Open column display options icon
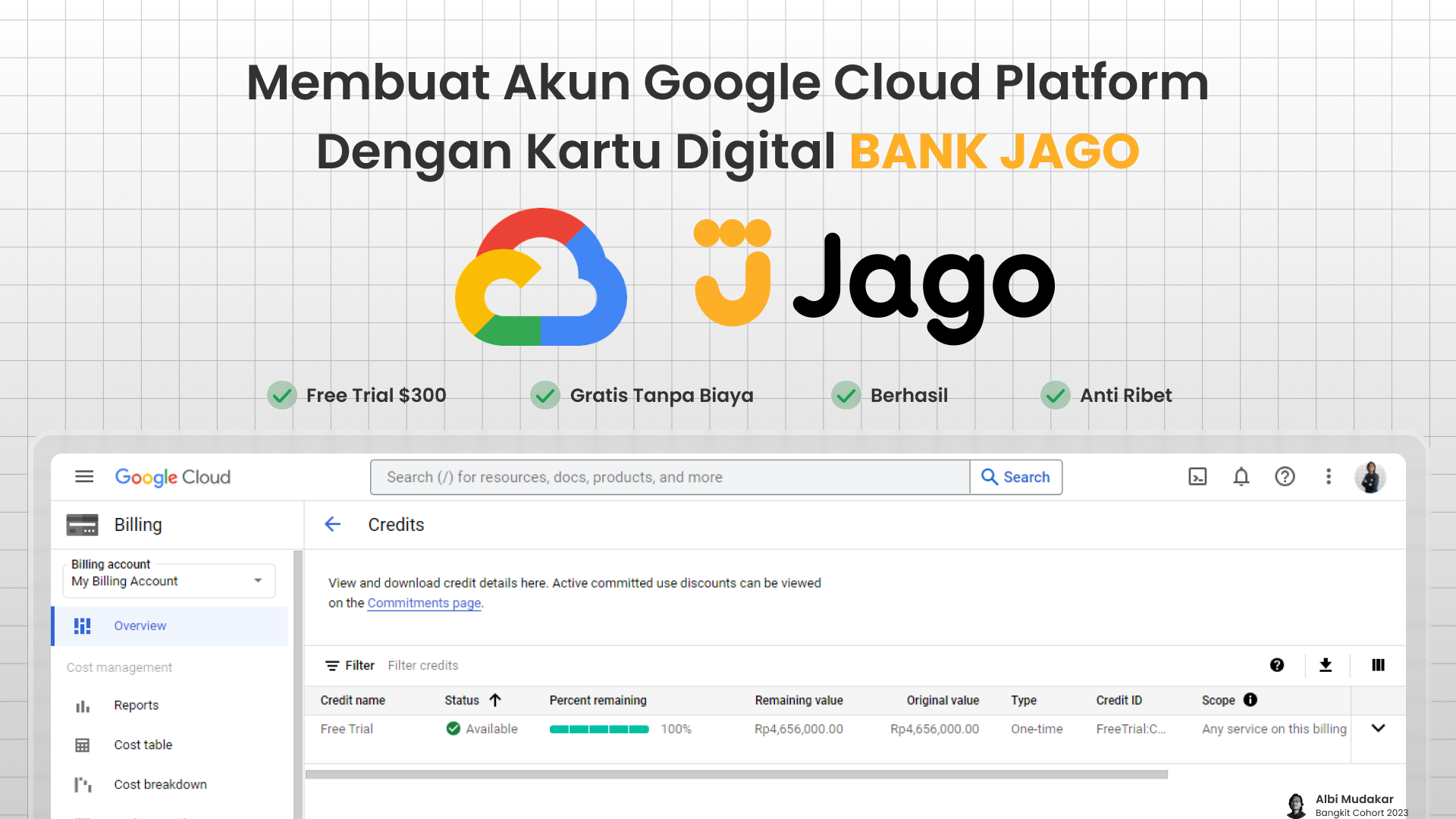1456x819 pixels. point(1378,665)
